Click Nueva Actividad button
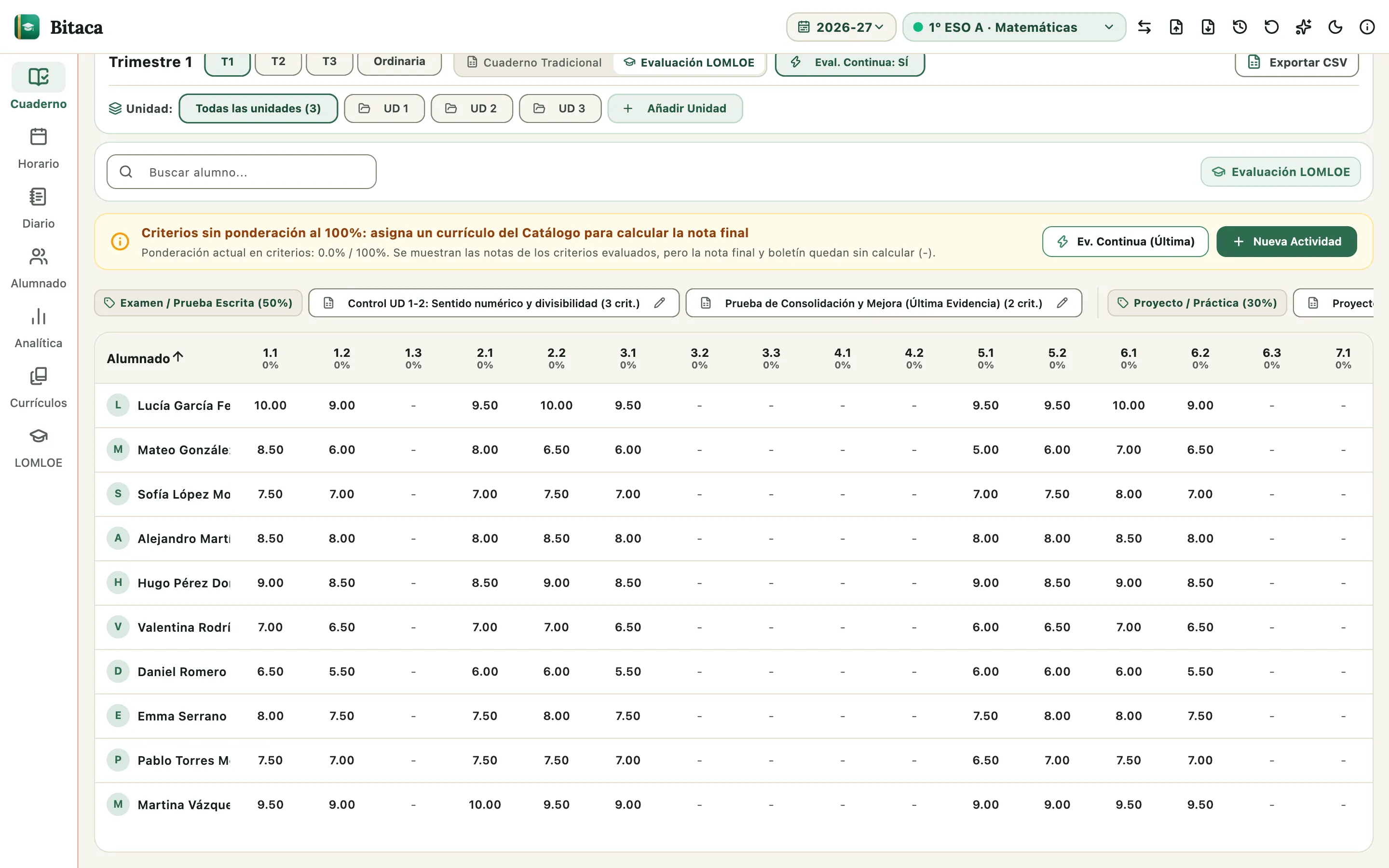 [1286, 241]
